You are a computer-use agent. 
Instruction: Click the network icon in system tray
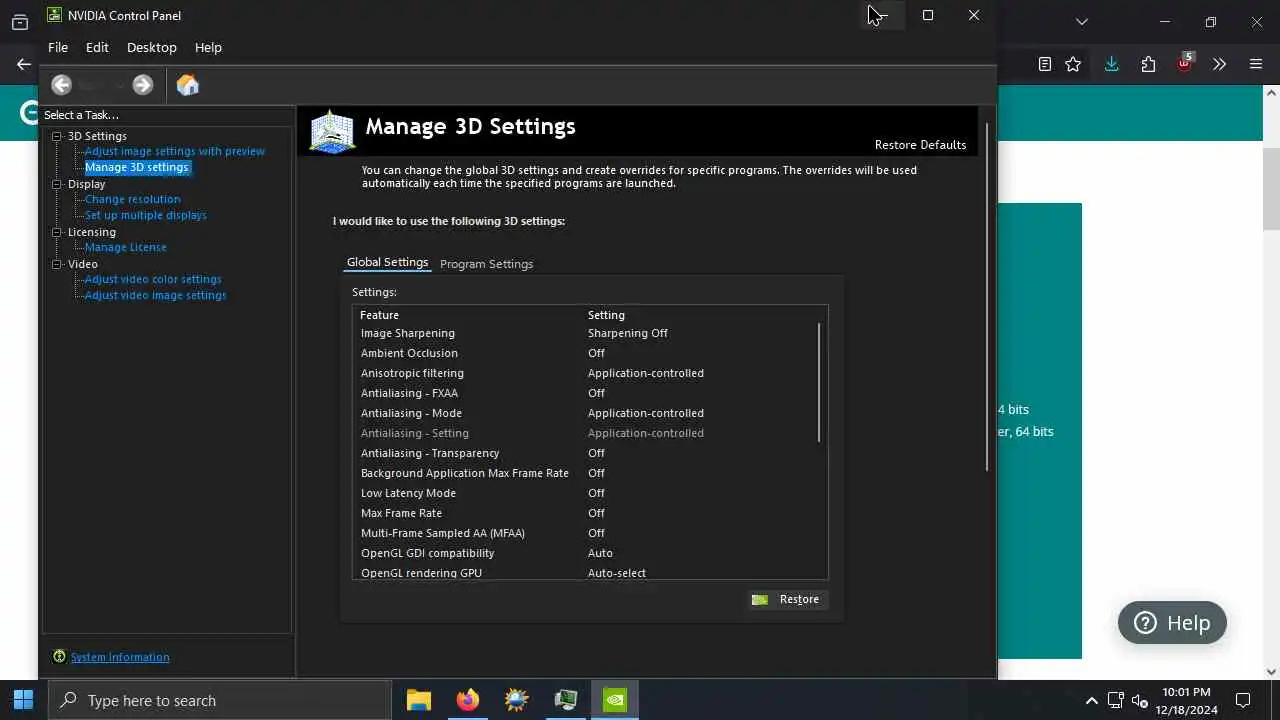click(1116, 700)
